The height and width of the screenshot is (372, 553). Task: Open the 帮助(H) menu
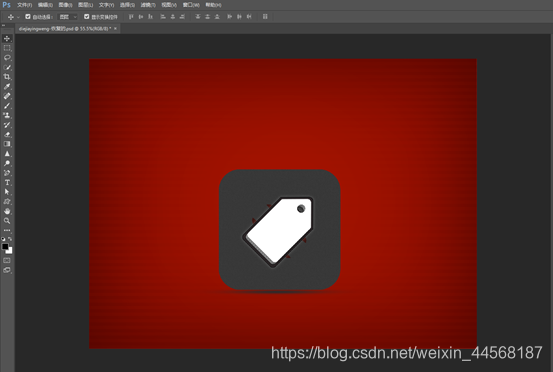[213, 5]
